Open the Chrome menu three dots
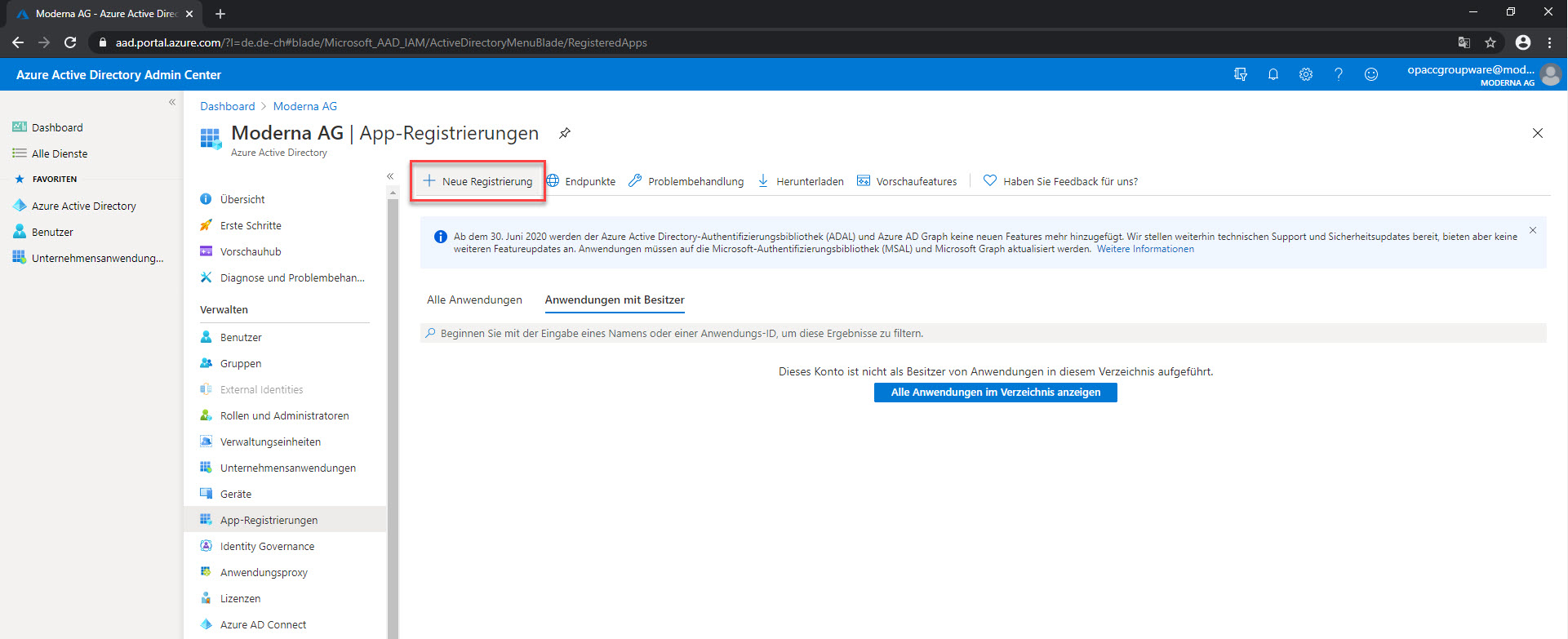The image size is (1568, 639). 1549,42
